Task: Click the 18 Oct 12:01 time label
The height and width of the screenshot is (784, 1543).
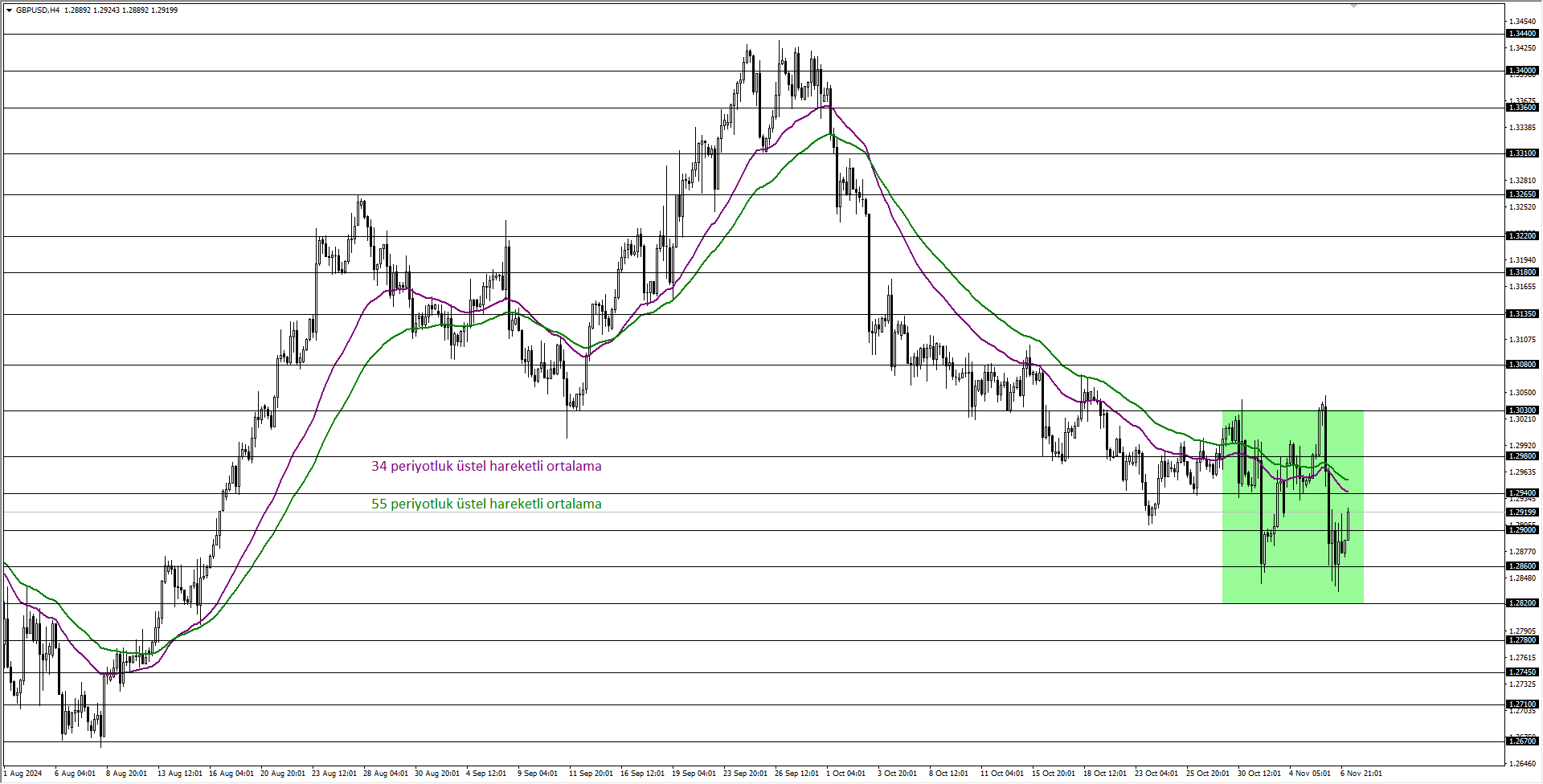Action: 1106,774
